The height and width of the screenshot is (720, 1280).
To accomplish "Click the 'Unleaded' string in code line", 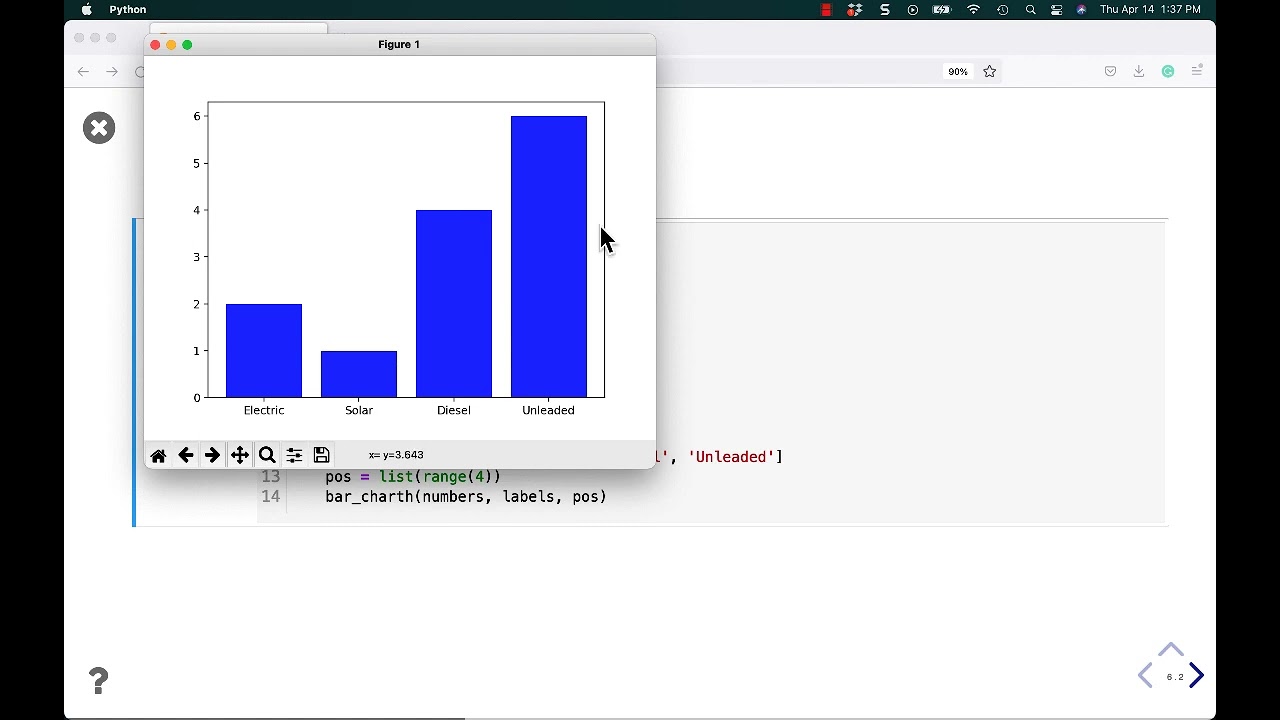I will coord(731,457).
